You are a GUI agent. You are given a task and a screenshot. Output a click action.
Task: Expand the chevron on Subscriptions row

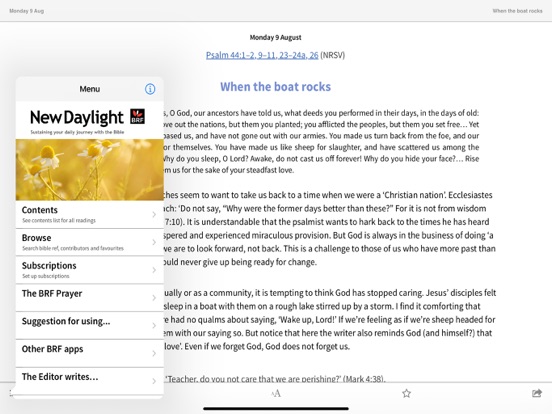tap(154, 270)
